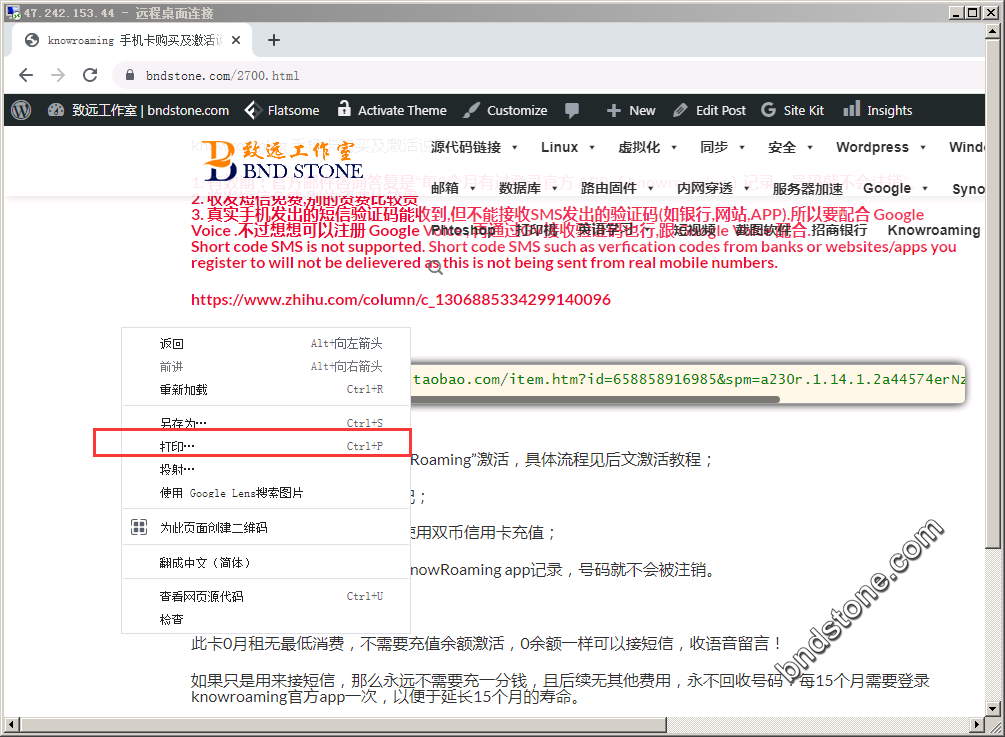Choose 翻成中文（简体） in context menu
The width and height of the screenshot is (1005, 737).
[266, 563]
